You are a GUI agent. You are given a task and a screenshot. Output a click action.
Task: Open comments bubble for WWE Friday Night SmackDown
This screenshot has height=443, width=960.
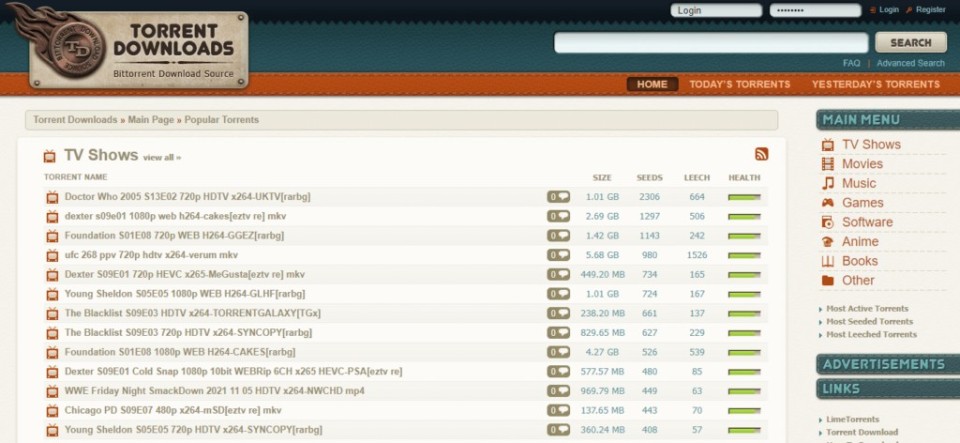coord(558,391)
